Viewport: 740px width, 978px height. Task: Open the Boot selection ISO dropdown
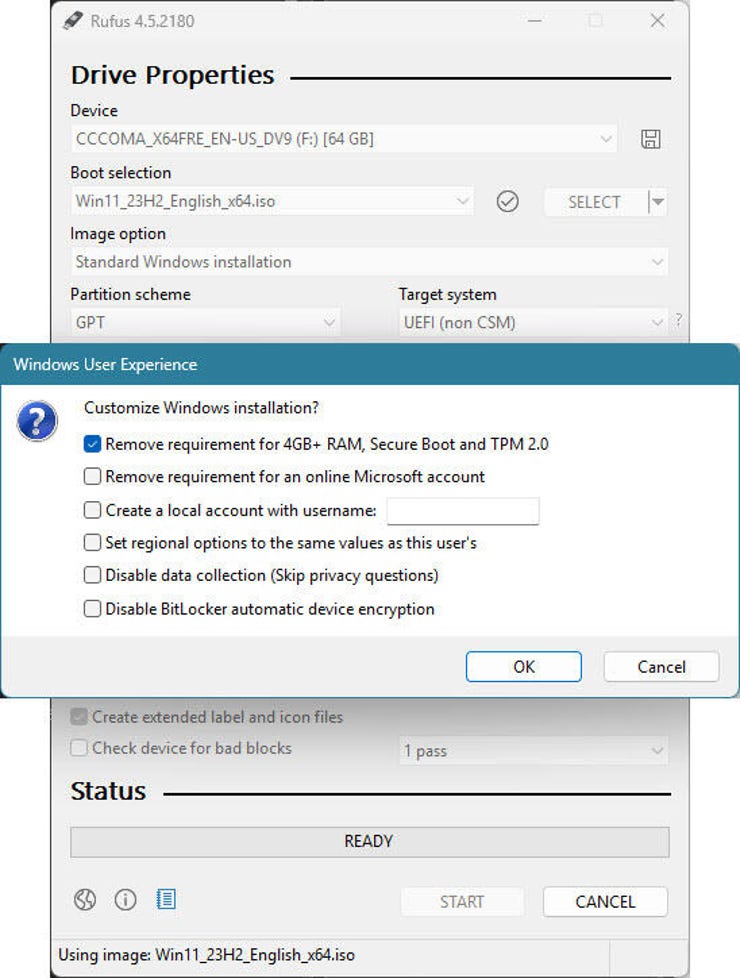click(x=272, y=202)
